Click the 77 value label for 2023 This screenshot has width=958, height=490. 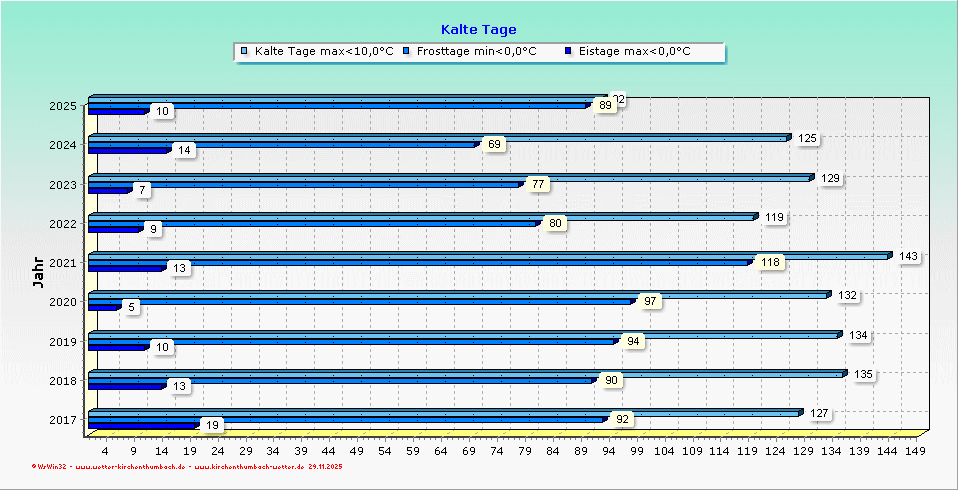tap(536, 184)
